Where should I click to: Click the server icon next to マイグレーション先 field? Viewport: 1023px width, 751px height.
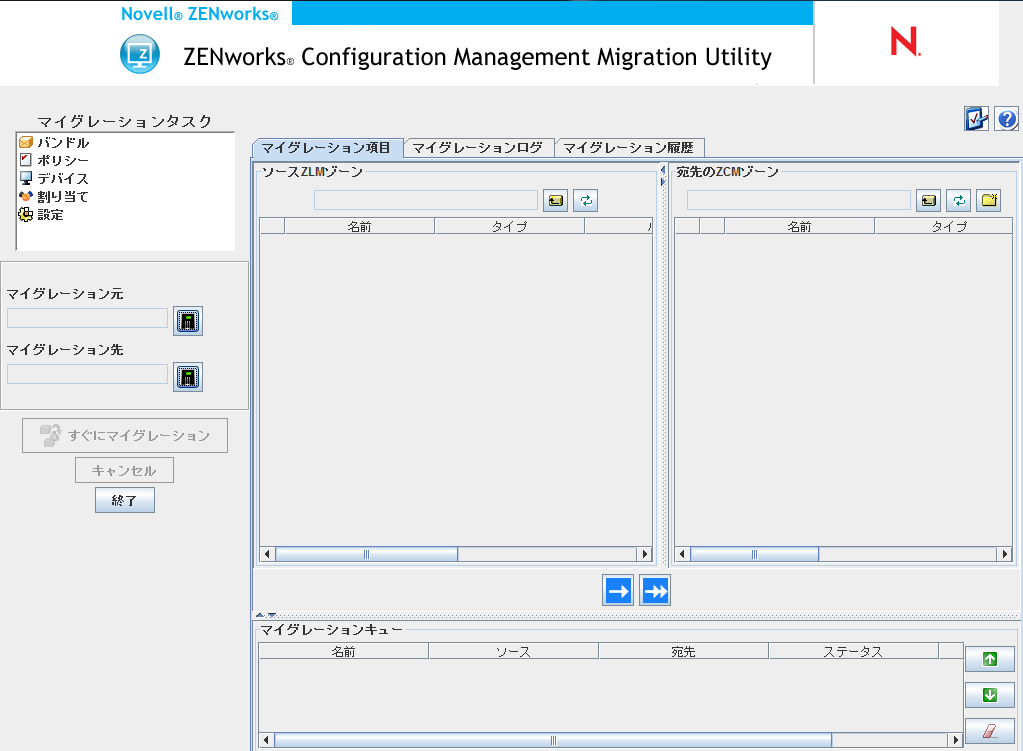tap(188, 377)
